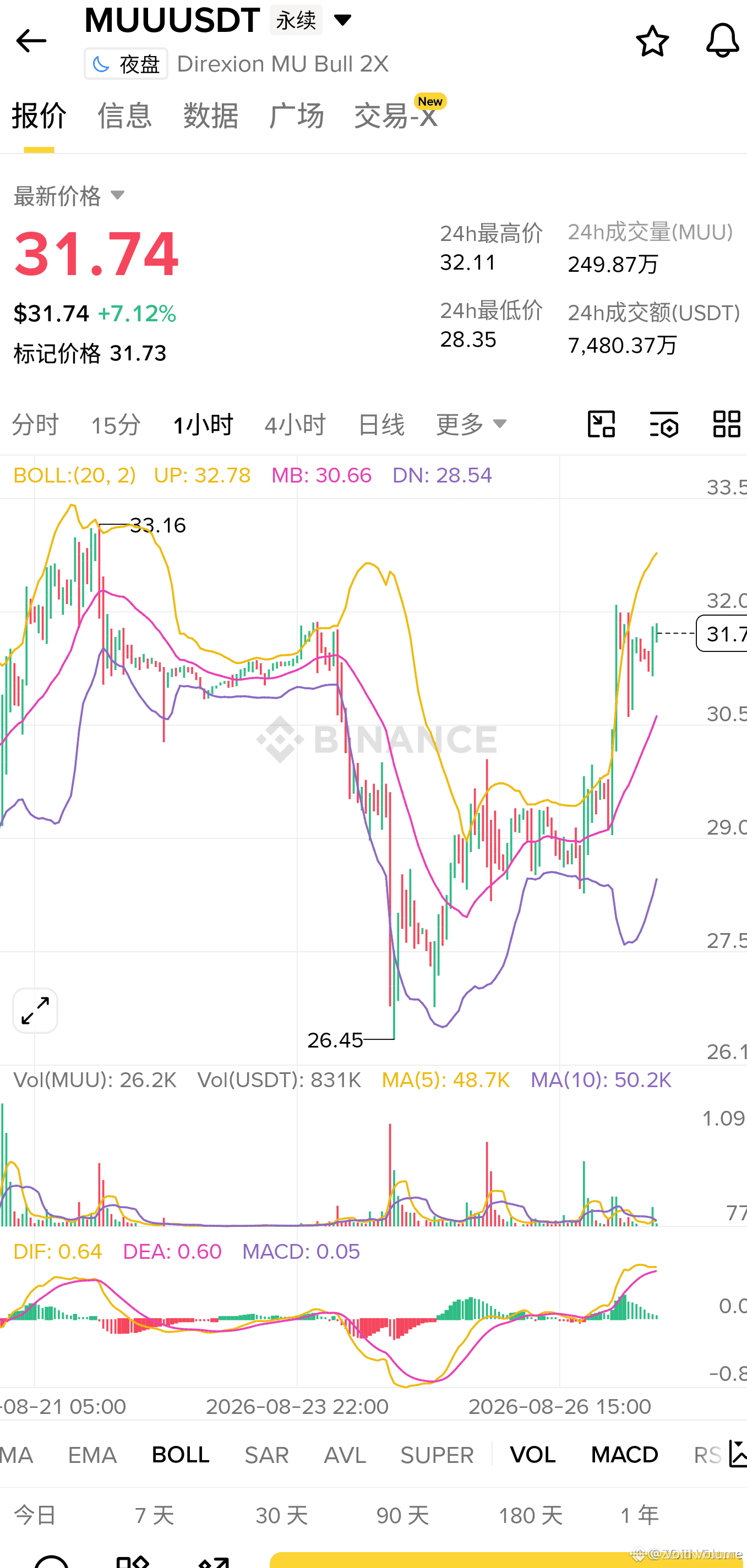
Task: Open the 交易-X tab
Action: click(396, 116)
